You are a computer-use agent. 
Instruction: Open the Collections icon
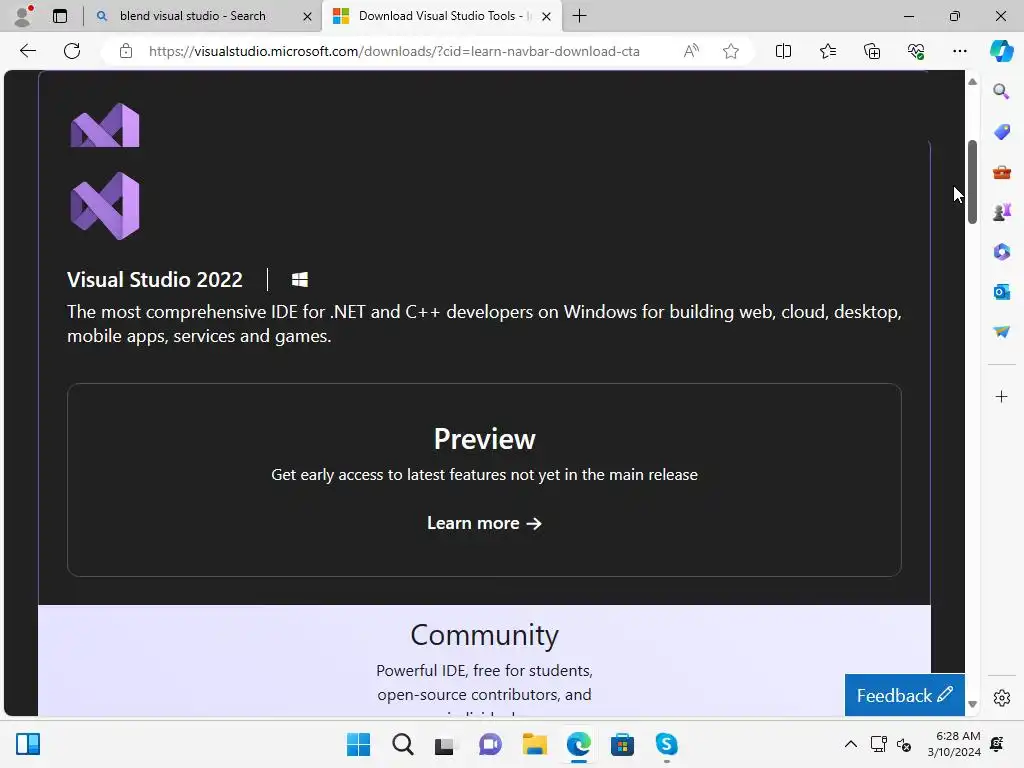point(872,51)
